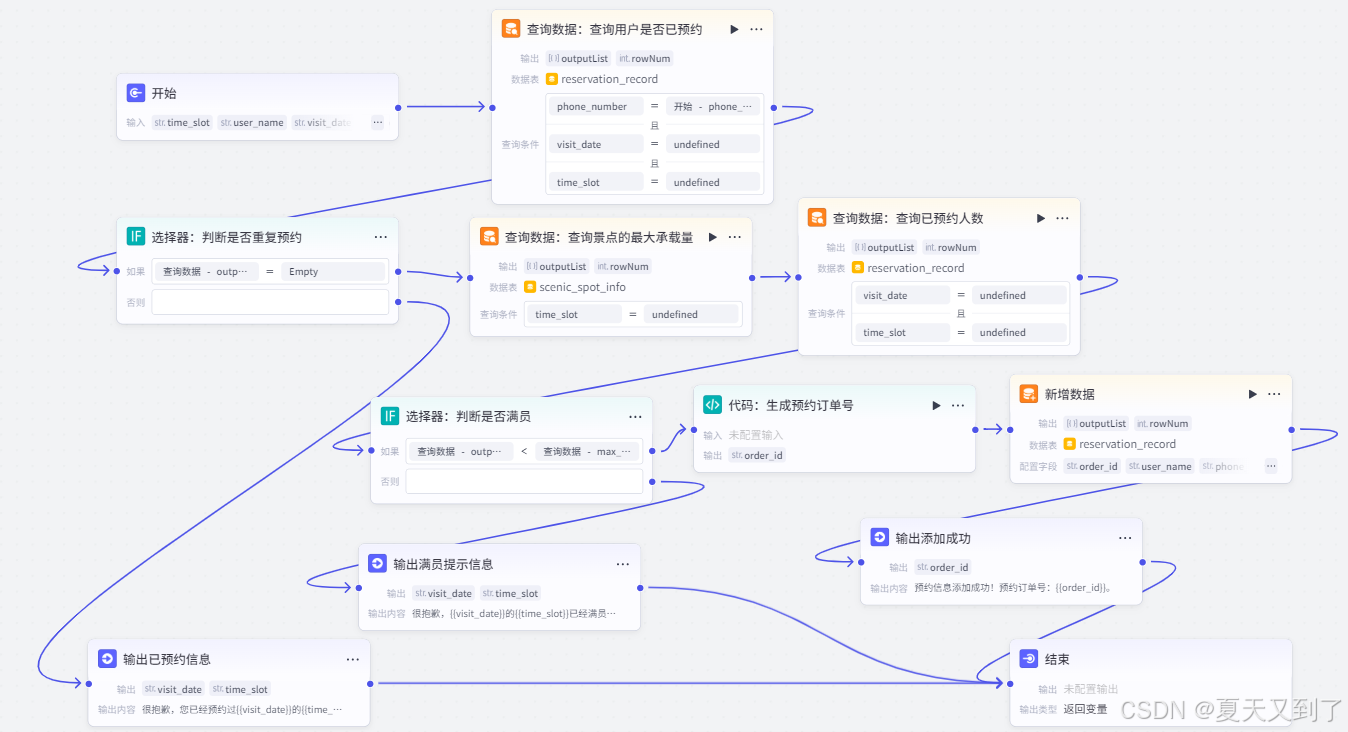Expand hidden inputs in 开始 node
Viewport: 1348px width, 732px height.
pos(377,122)
